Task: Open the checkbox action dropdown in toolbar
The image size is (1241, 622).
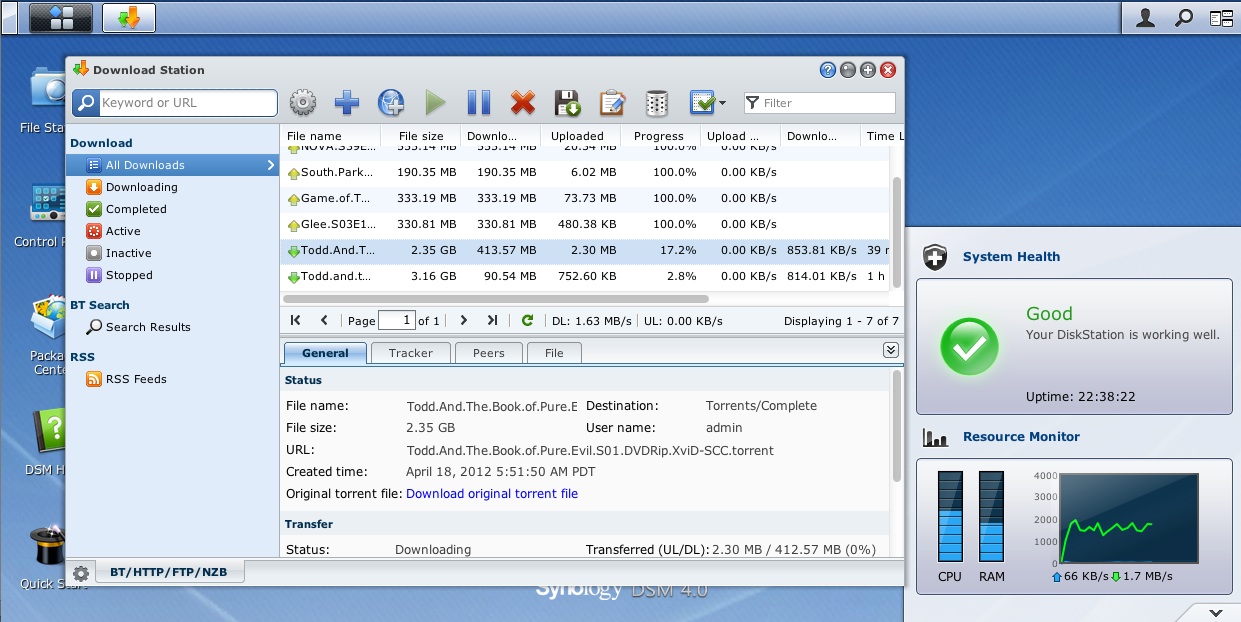Action: click(707, 102)
